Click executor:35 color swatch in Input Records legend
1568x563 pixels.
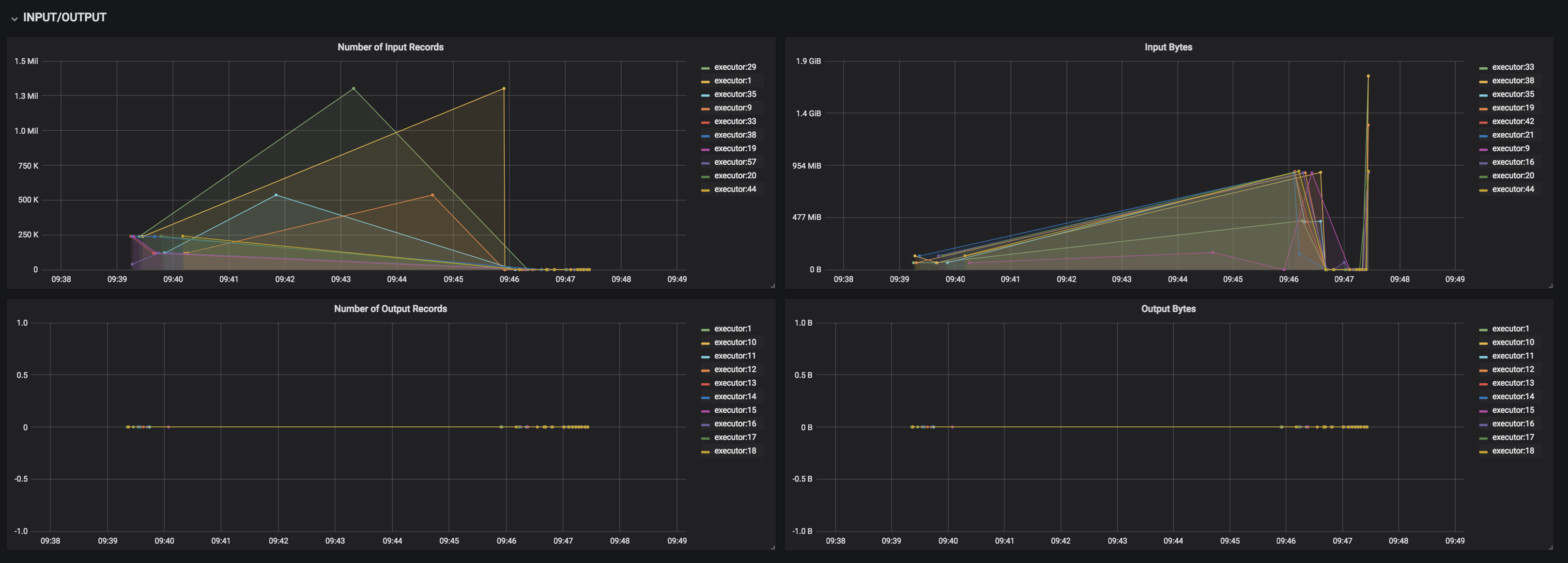coord(706,95)
